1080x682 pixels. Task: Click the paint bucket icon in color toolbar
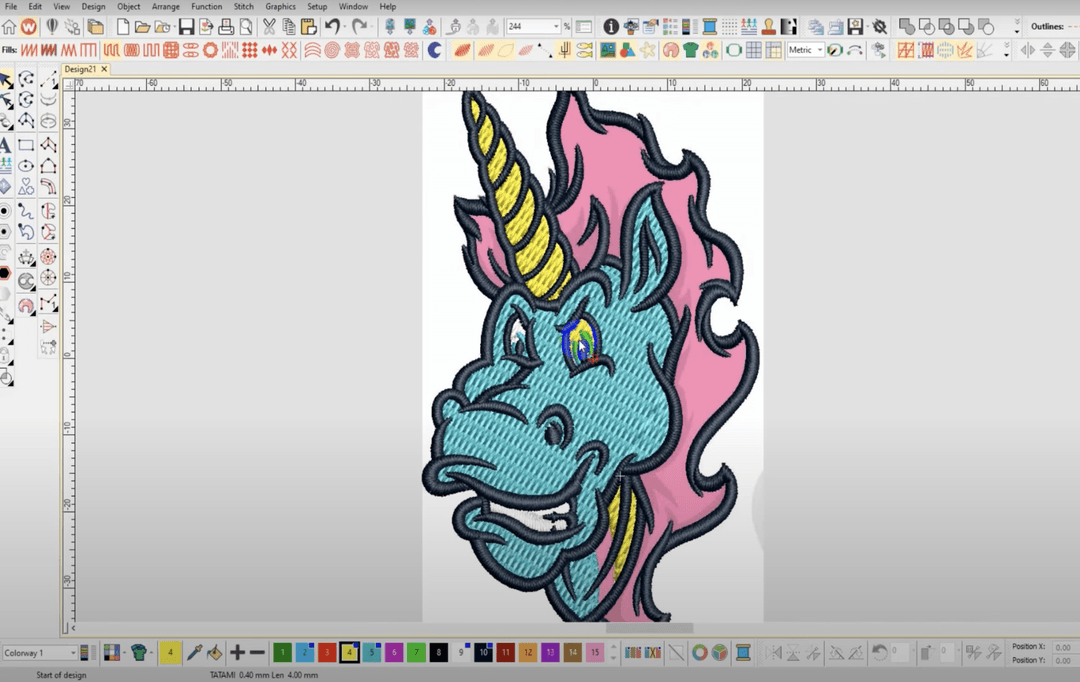point(215,652)
